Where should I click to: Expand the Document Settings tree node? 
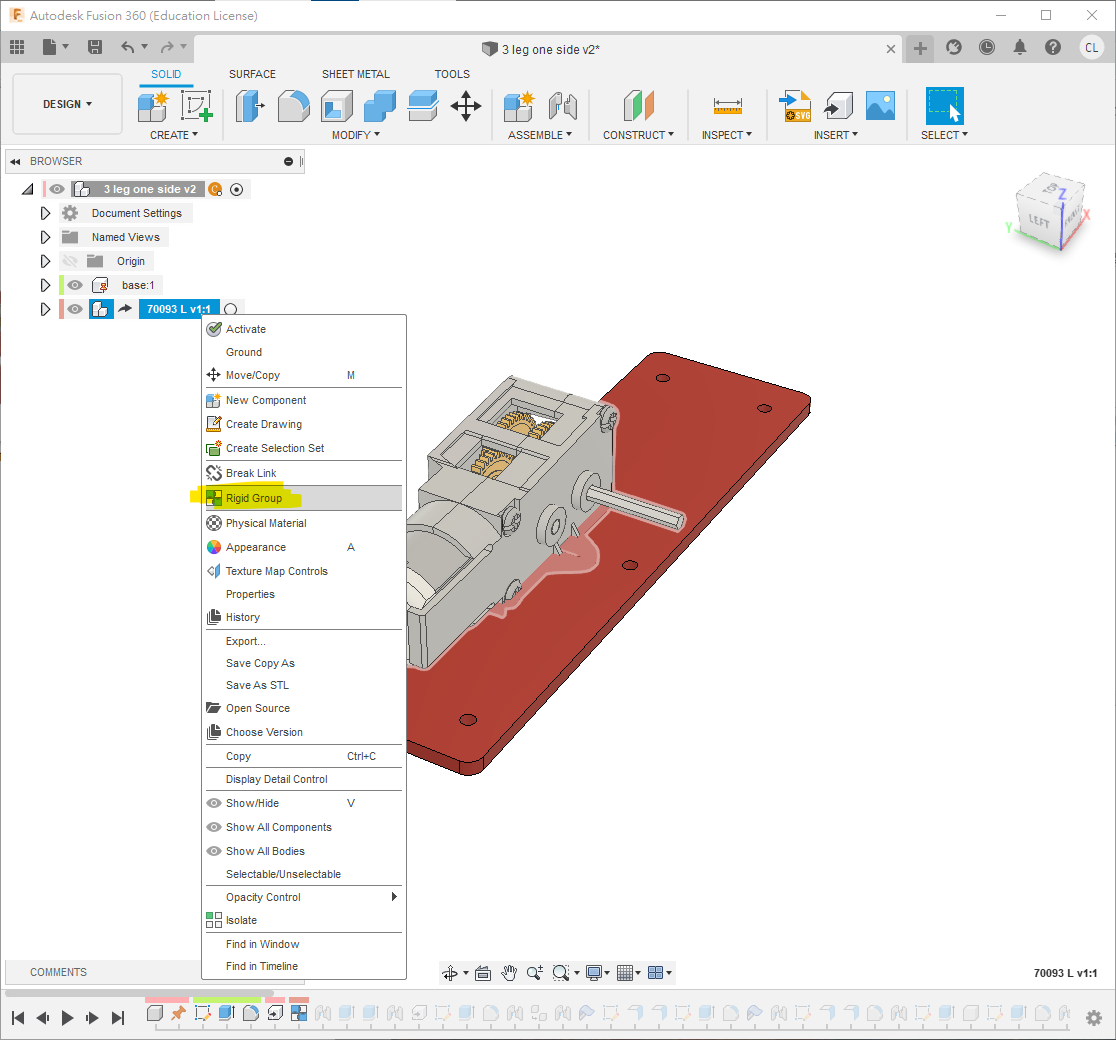coord(45,213)
